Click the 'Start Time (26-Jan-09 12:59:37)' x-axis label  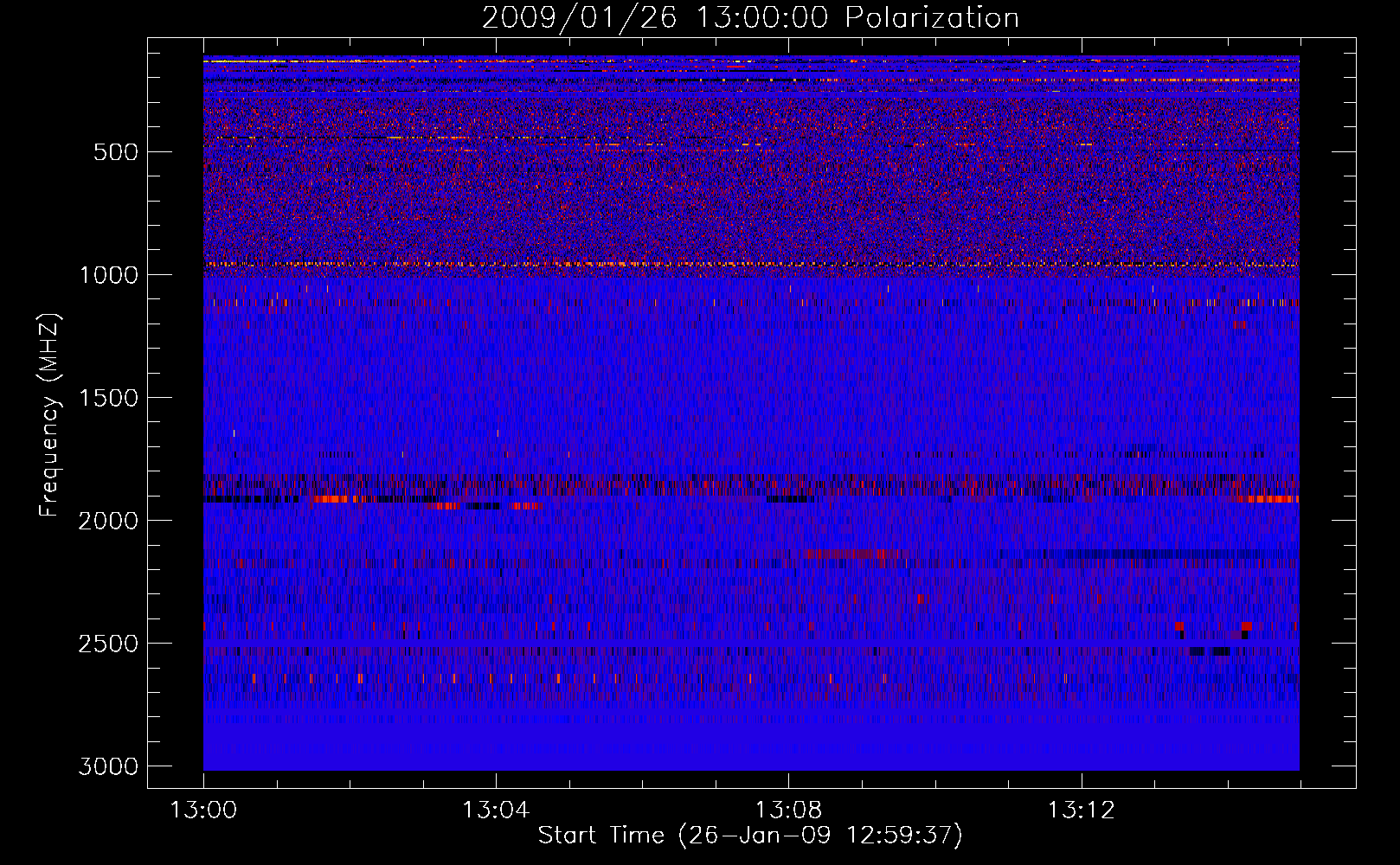tap(750, 836)
